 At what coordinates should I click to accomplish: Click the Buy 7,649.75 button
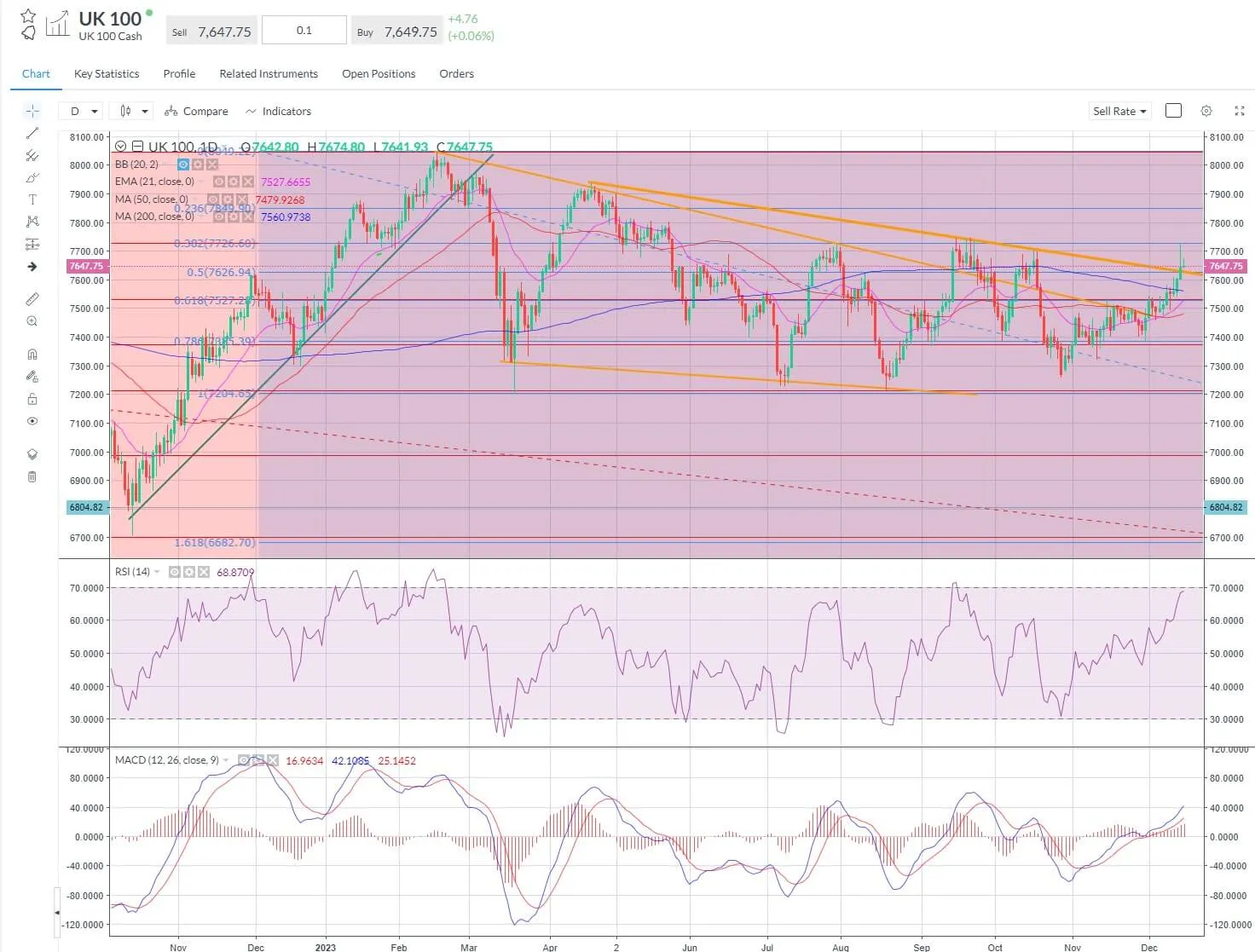396,32
